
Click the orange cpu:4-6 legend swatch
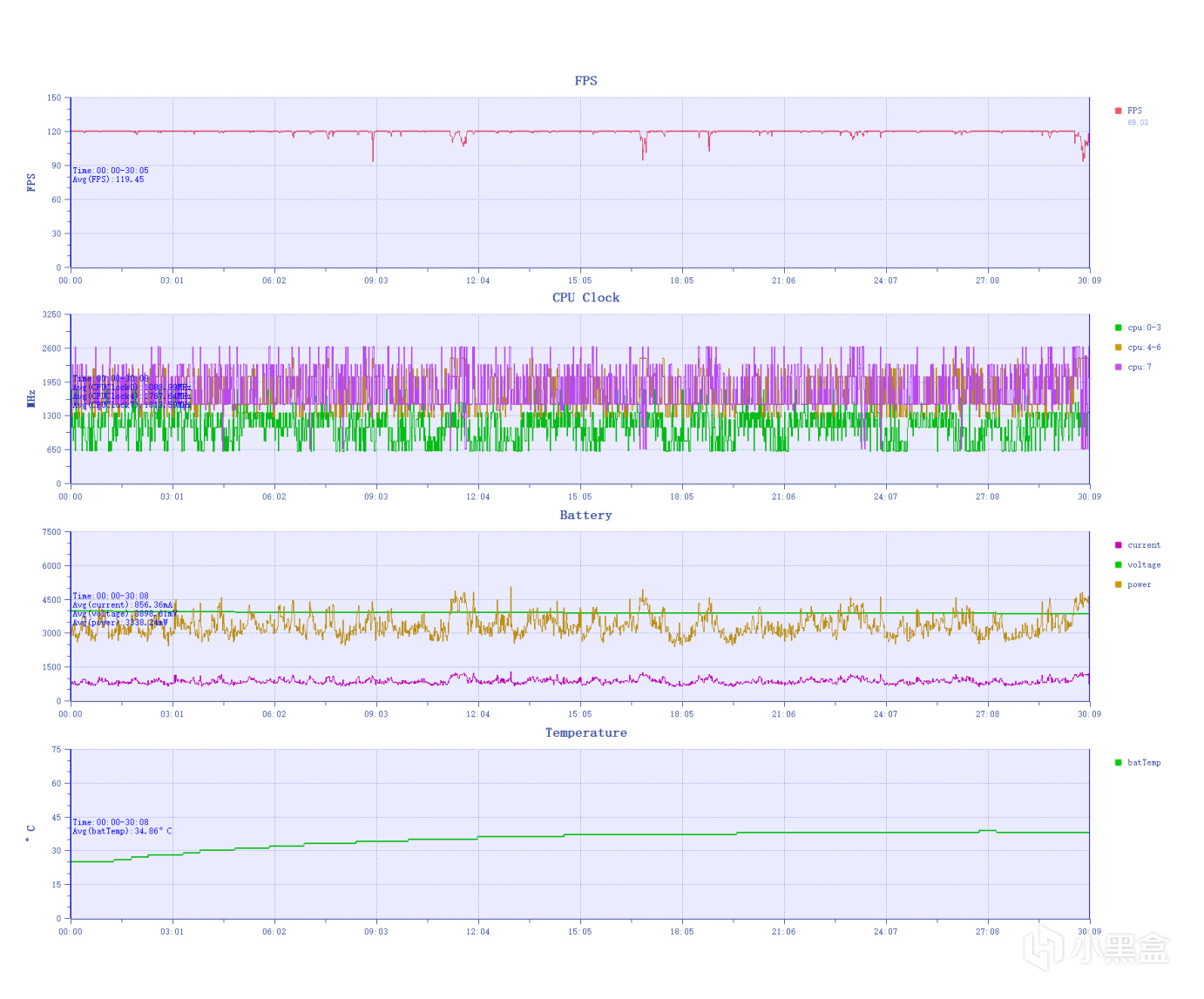pos(1118,348)
